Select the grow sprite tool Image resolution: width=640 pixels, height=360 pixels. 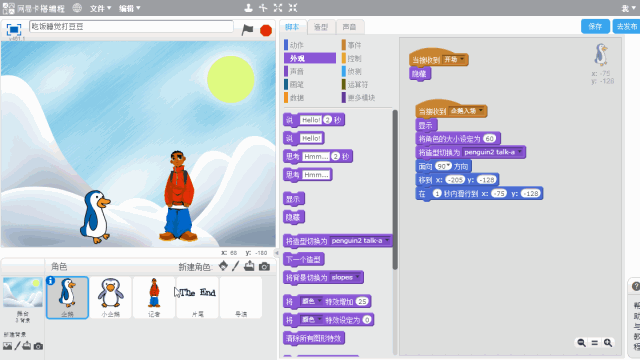point(278,8)
